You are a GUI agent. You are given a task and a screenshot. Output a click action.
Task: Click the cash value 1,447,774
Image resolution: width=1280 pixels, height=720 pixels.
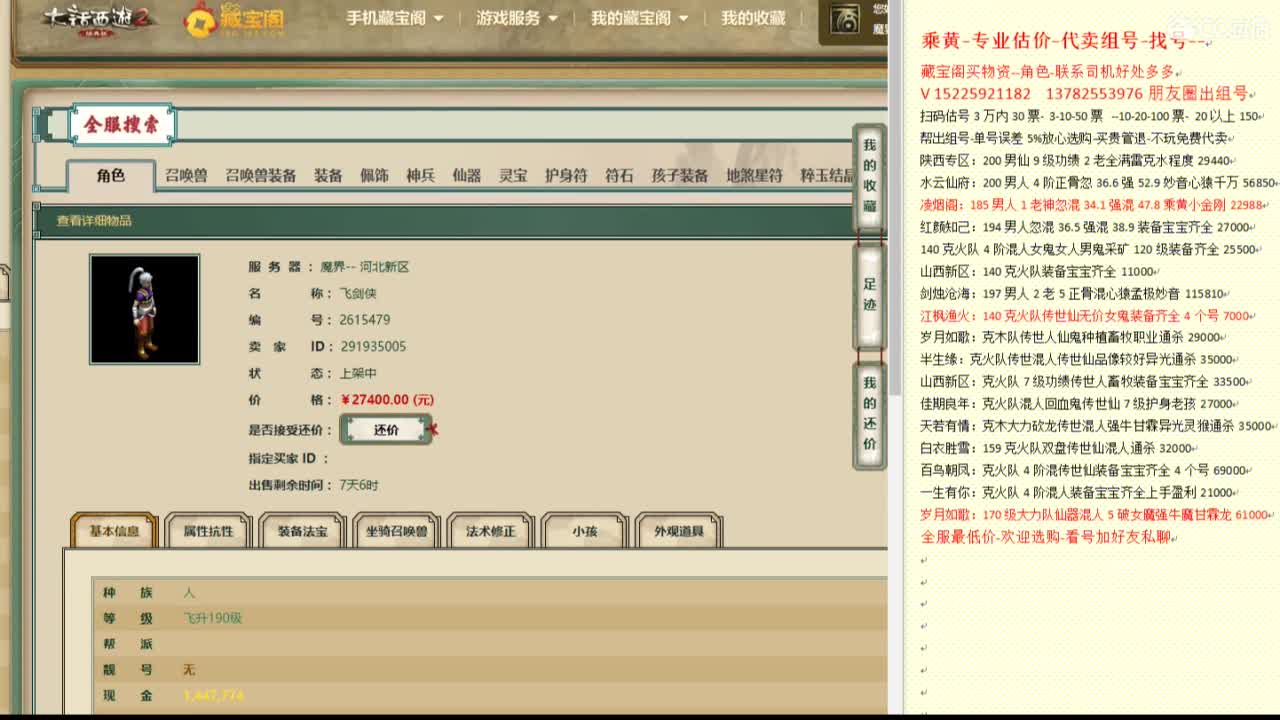pos(214,695)
